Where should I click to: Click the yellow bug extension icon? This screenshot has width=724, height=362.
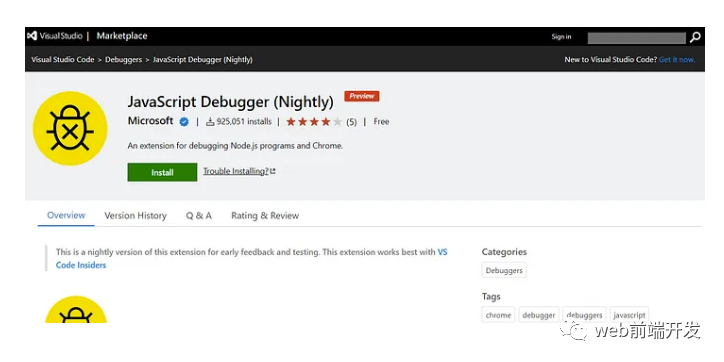70,128
